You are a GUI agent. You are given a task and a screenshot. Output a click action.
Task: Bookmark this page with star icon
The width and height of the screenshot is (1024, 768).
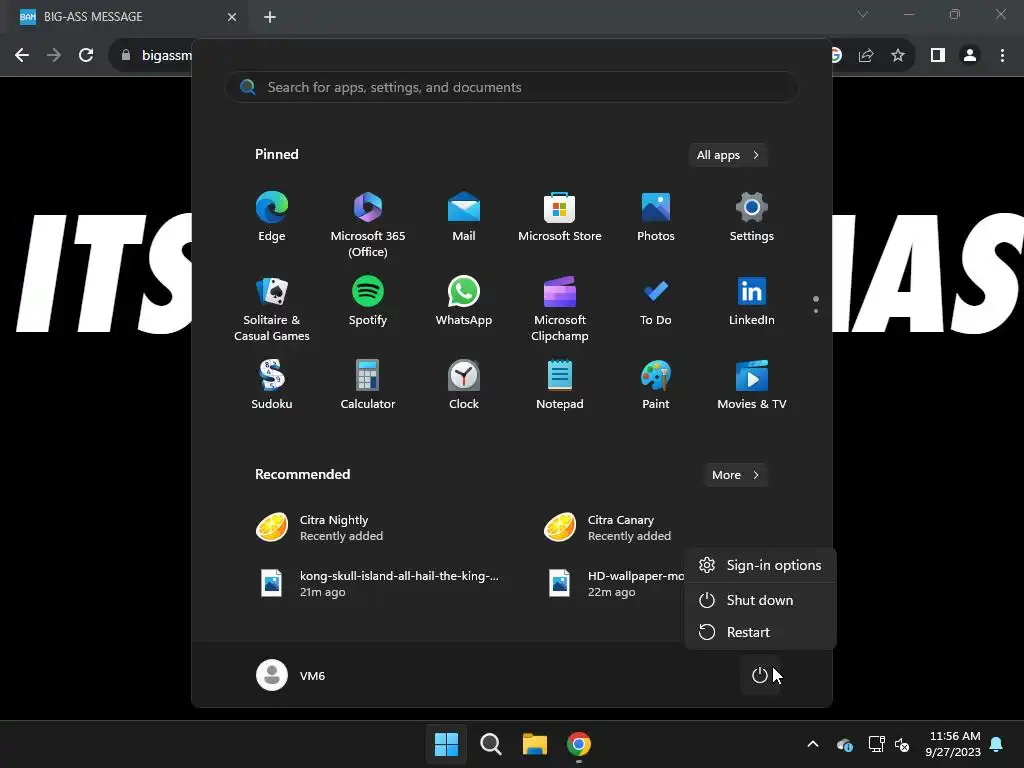tap(898, 56)
